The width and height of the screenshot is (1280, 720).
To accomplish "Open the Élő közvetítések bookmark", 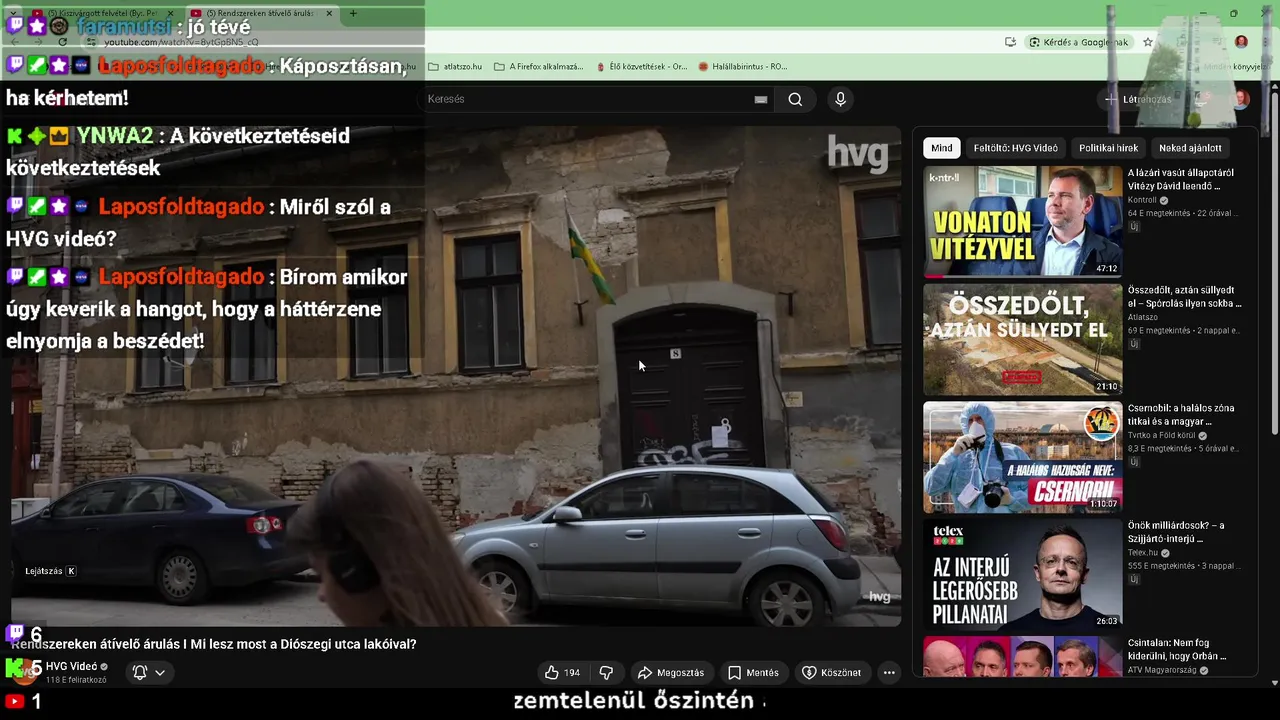I will click(642, 67).
